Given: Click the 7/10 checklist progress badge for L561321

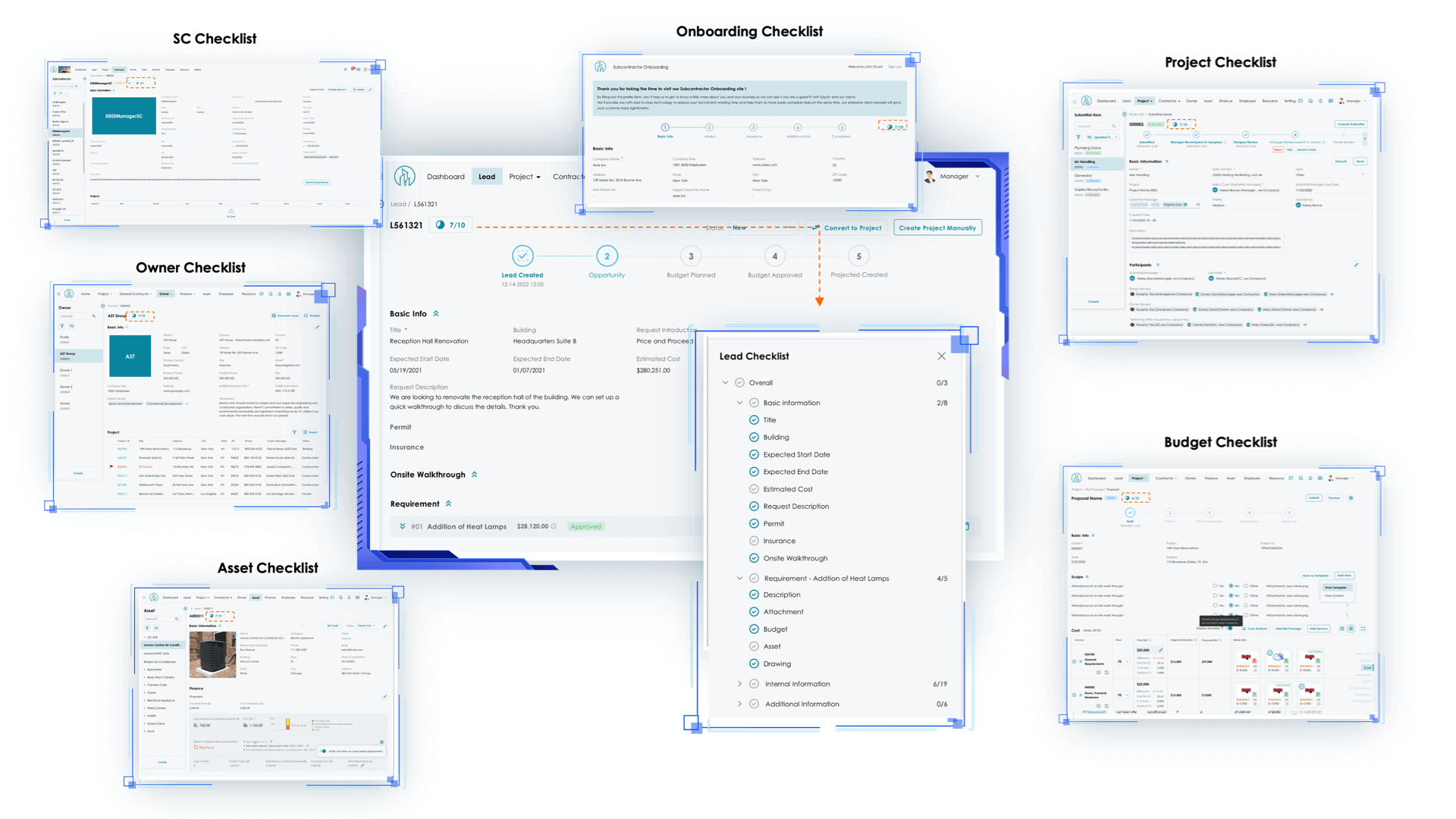Looking at the screenshot, I should [x=450, y=225].
